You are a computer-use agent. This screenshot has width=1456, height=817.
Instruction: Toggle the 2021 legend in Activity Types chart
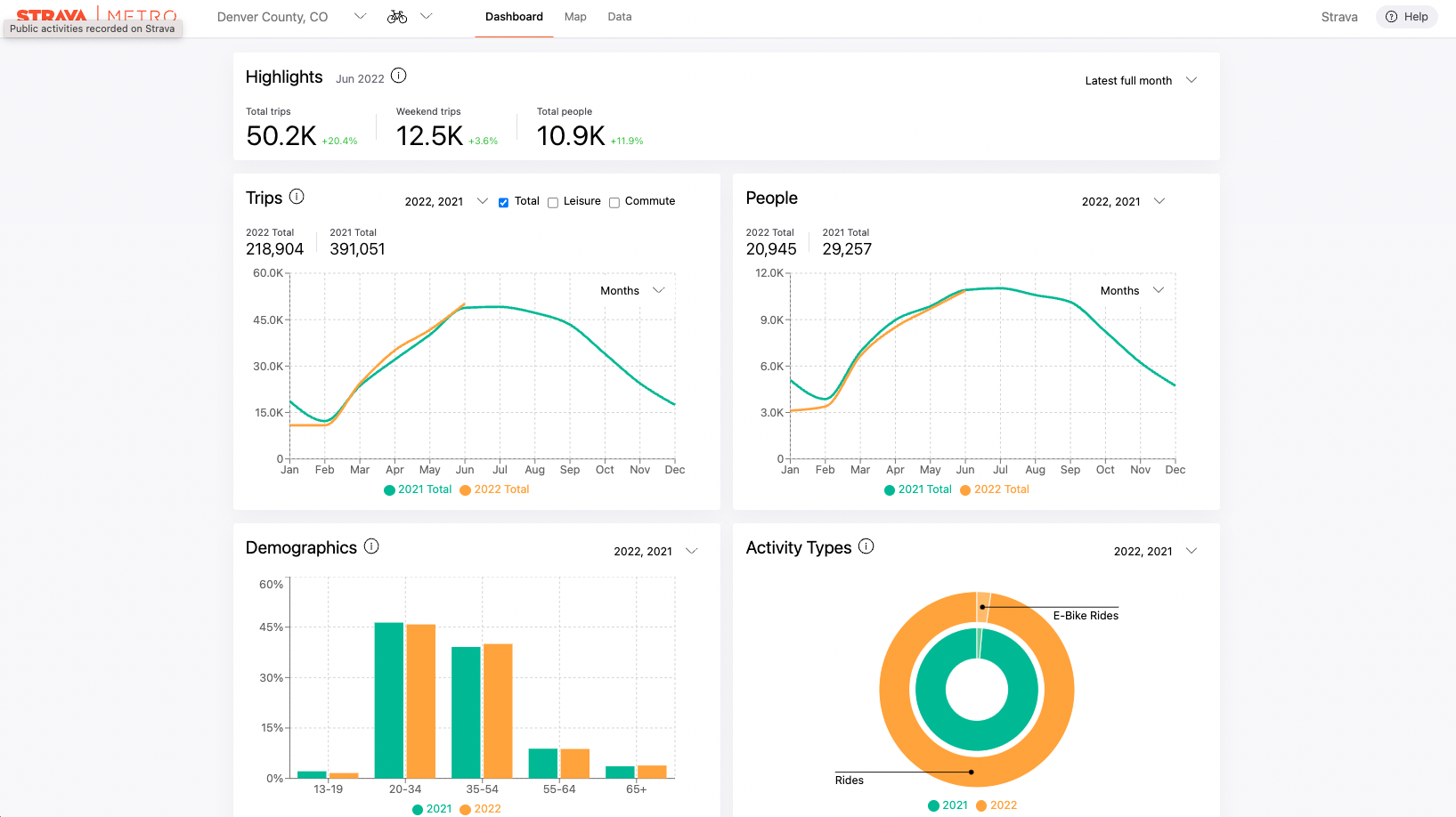(948, 805)
